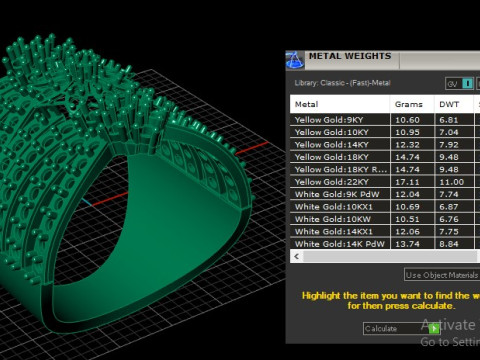Select the Yellow Gold:14KY row
Viewport: 480px width, 360px height.
[385, 145]
